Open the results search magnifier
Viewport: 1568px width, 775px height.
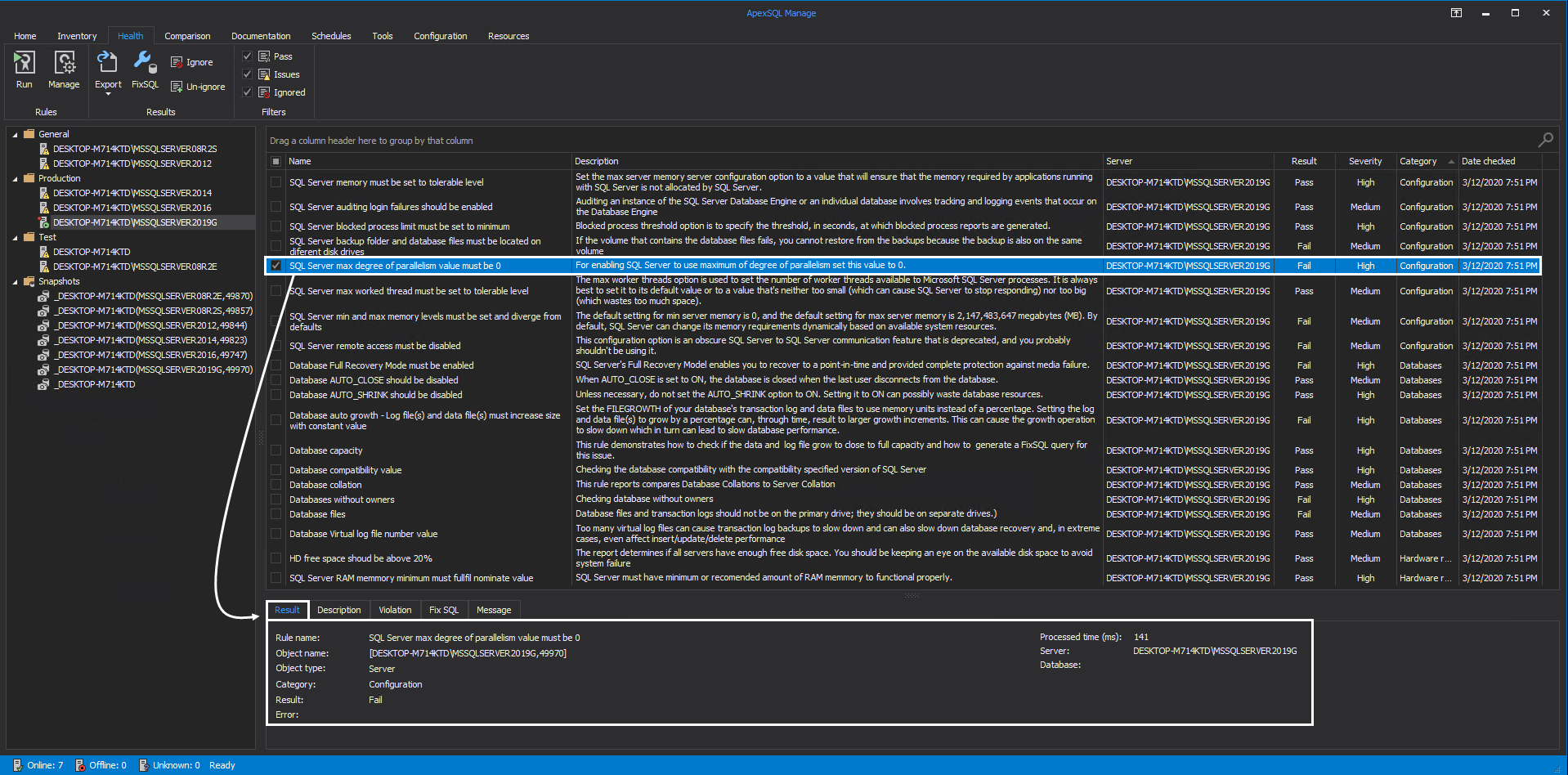1545,139
